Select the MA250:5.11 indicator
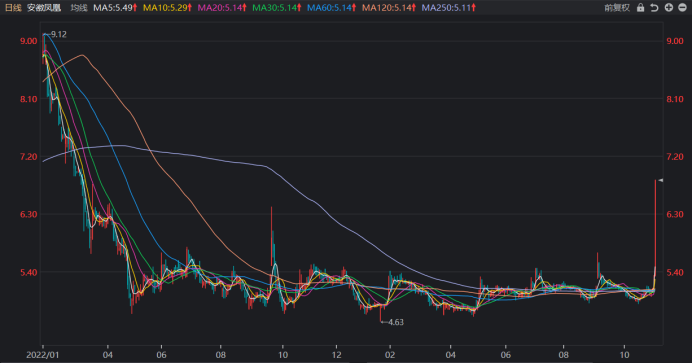Viewport: 692px width, 363px height. (x=448, y=7)
